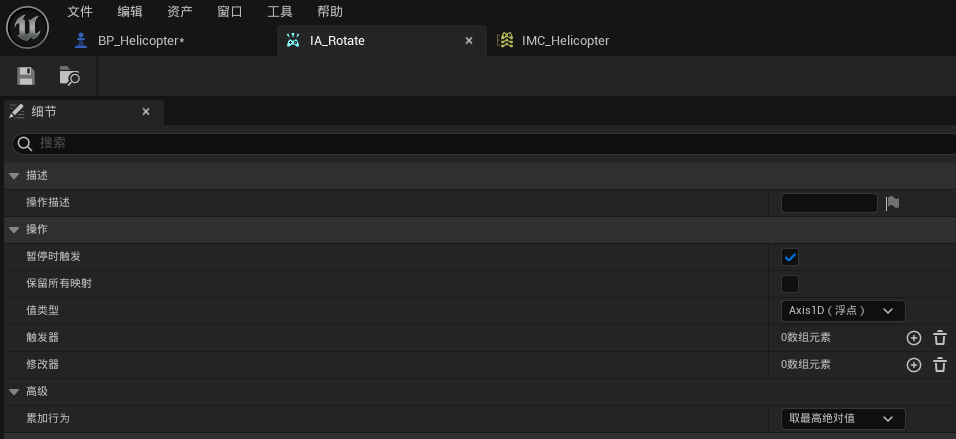Uncheck the 暂停时触发 checkbox

click(790, 257)
